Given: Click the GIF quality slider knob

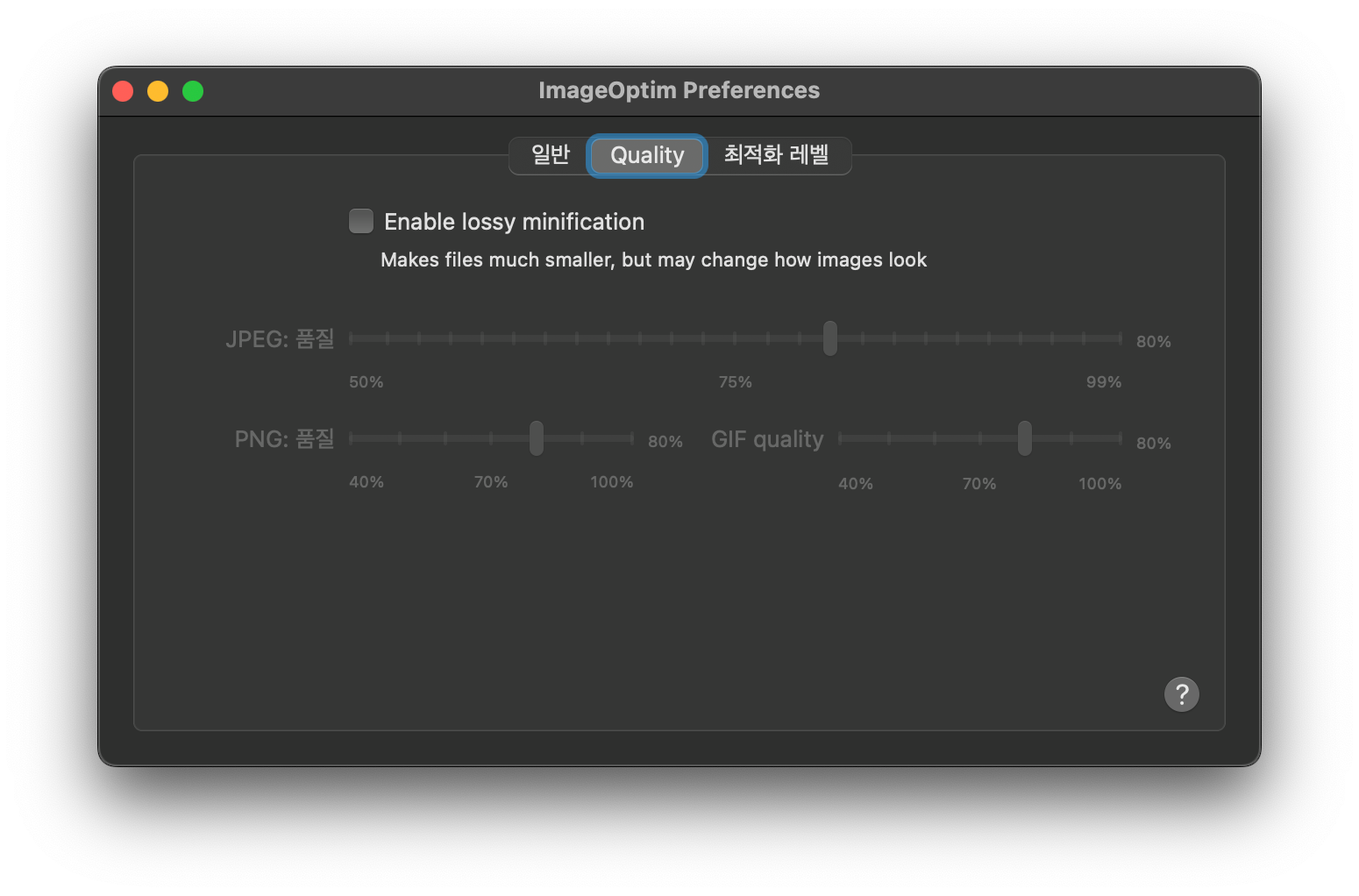Looking at the screenshot, I should click(x=1025, y=438).
